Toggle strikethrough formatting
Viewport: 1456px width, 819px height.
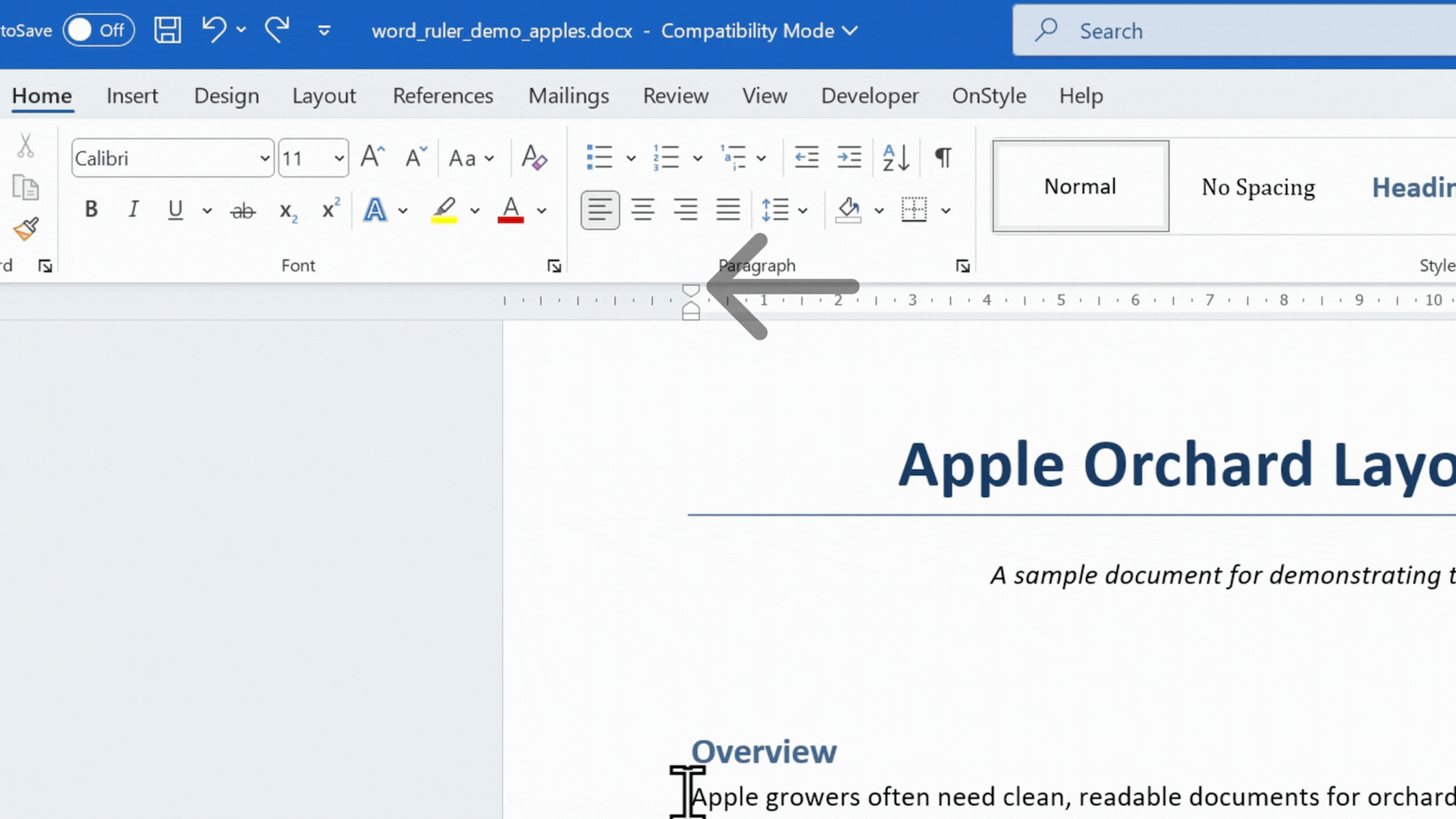coord(243,210)
